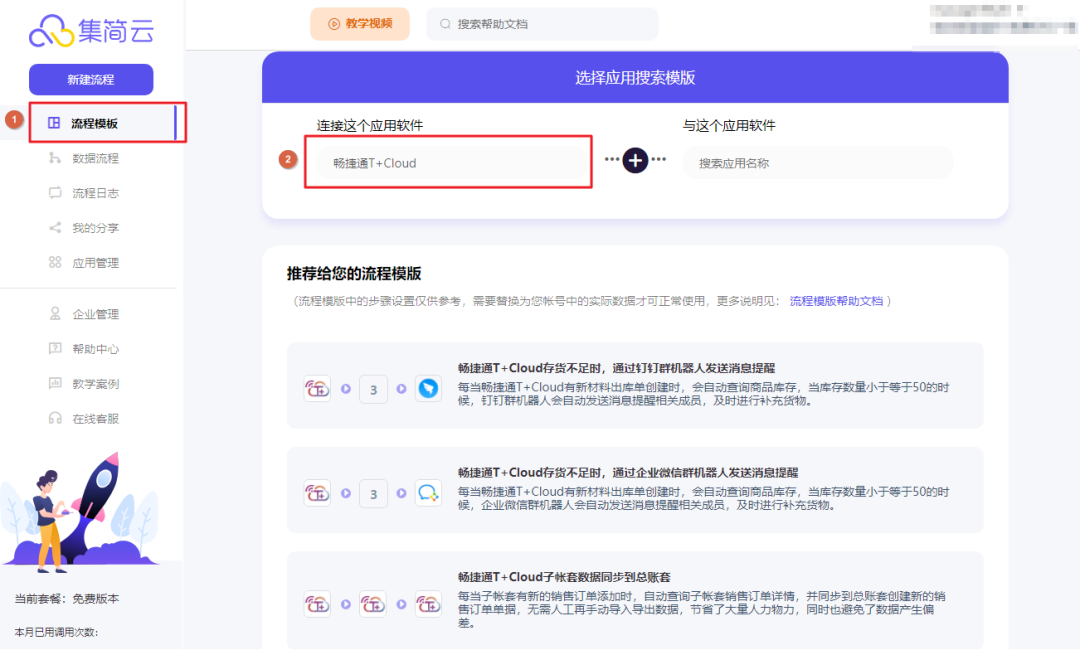Click the 钉钉 app icon

[x=428, y=389]
